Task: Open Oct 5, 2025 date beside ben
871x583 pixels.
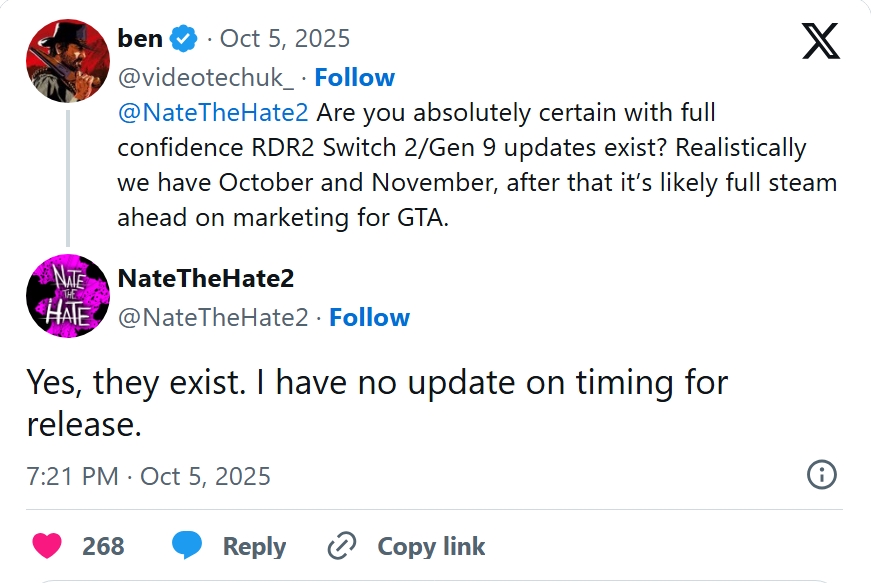Action: coord(284,39)
